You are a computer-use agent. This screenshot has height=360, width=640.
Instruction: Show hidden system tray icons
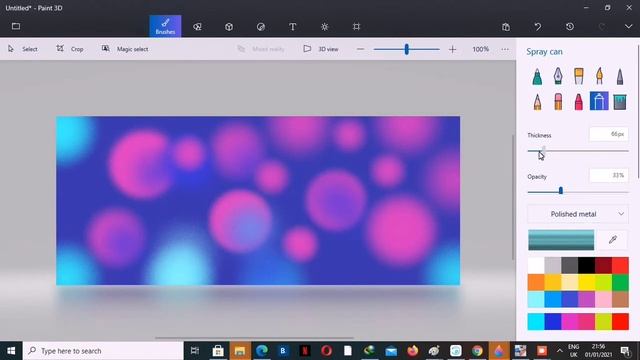coord(560,351)
